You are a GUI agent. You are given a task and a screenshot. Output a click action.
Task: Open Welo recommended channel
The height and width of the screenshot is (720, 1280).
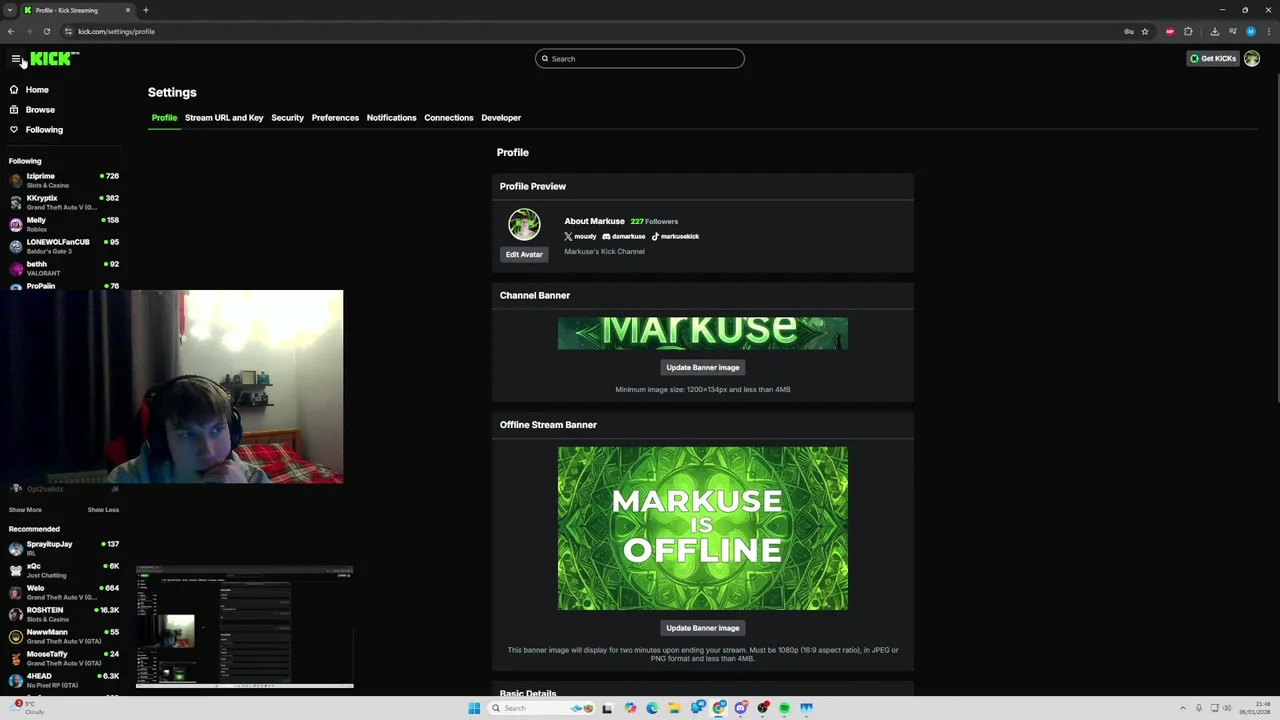64,592
